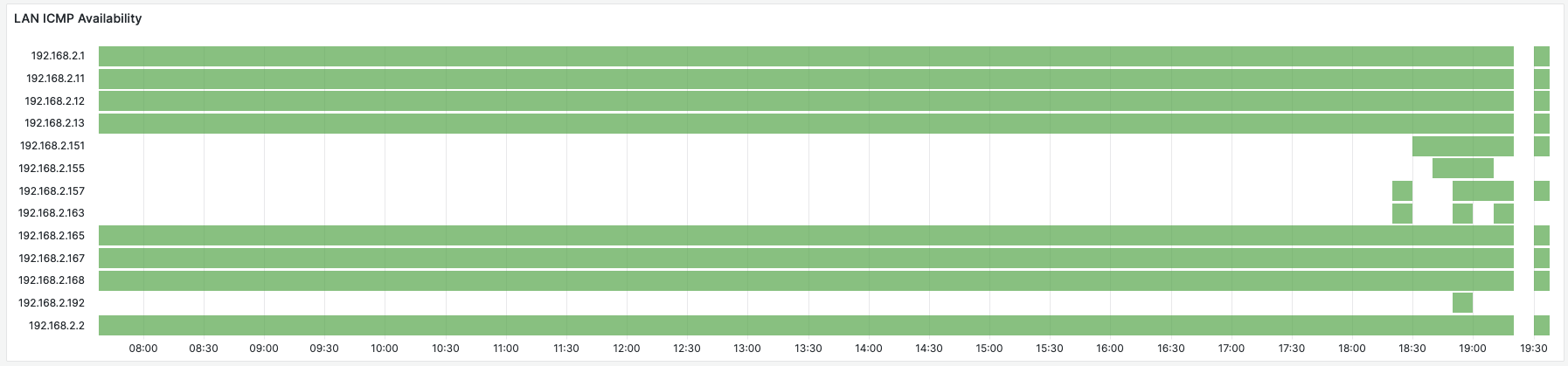Click the 192.168.2.13 availability bar
Viewport: 1568px width, 366px height.
[806, 123]
